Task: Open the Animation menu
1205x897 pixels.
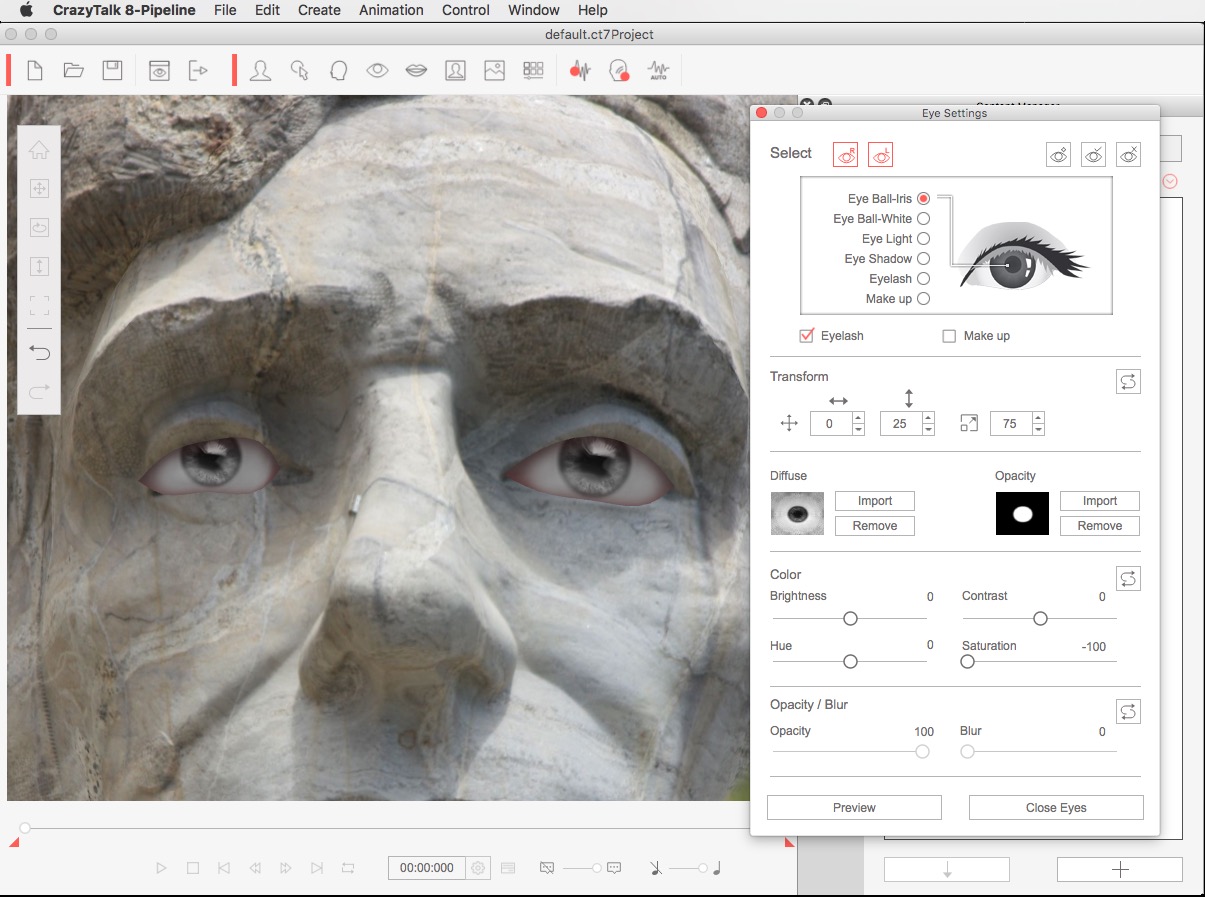Action: (x=391, y=10)
